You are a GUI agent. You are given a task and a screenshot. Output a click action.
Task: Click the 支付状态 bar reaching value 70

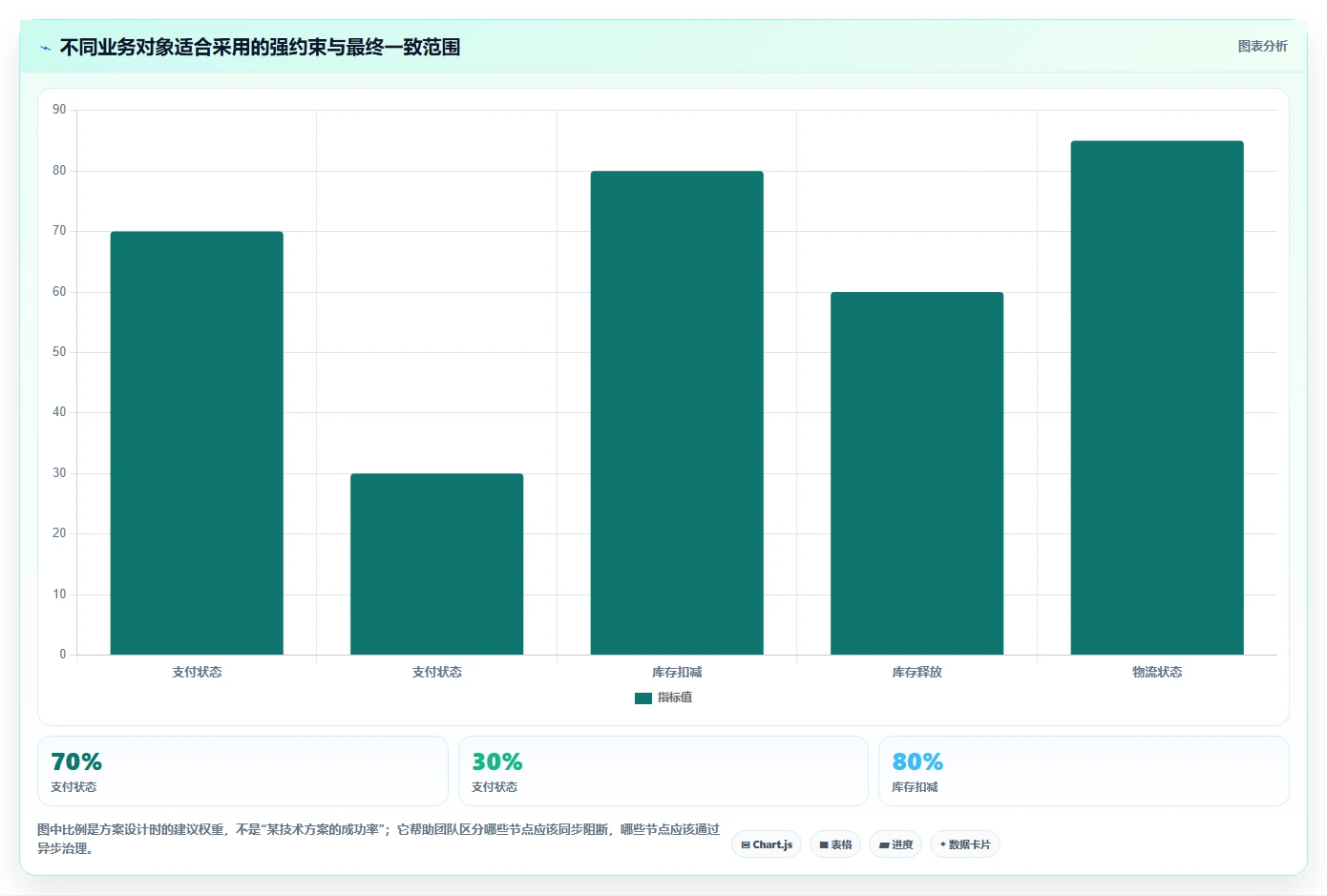pos(197,443)
